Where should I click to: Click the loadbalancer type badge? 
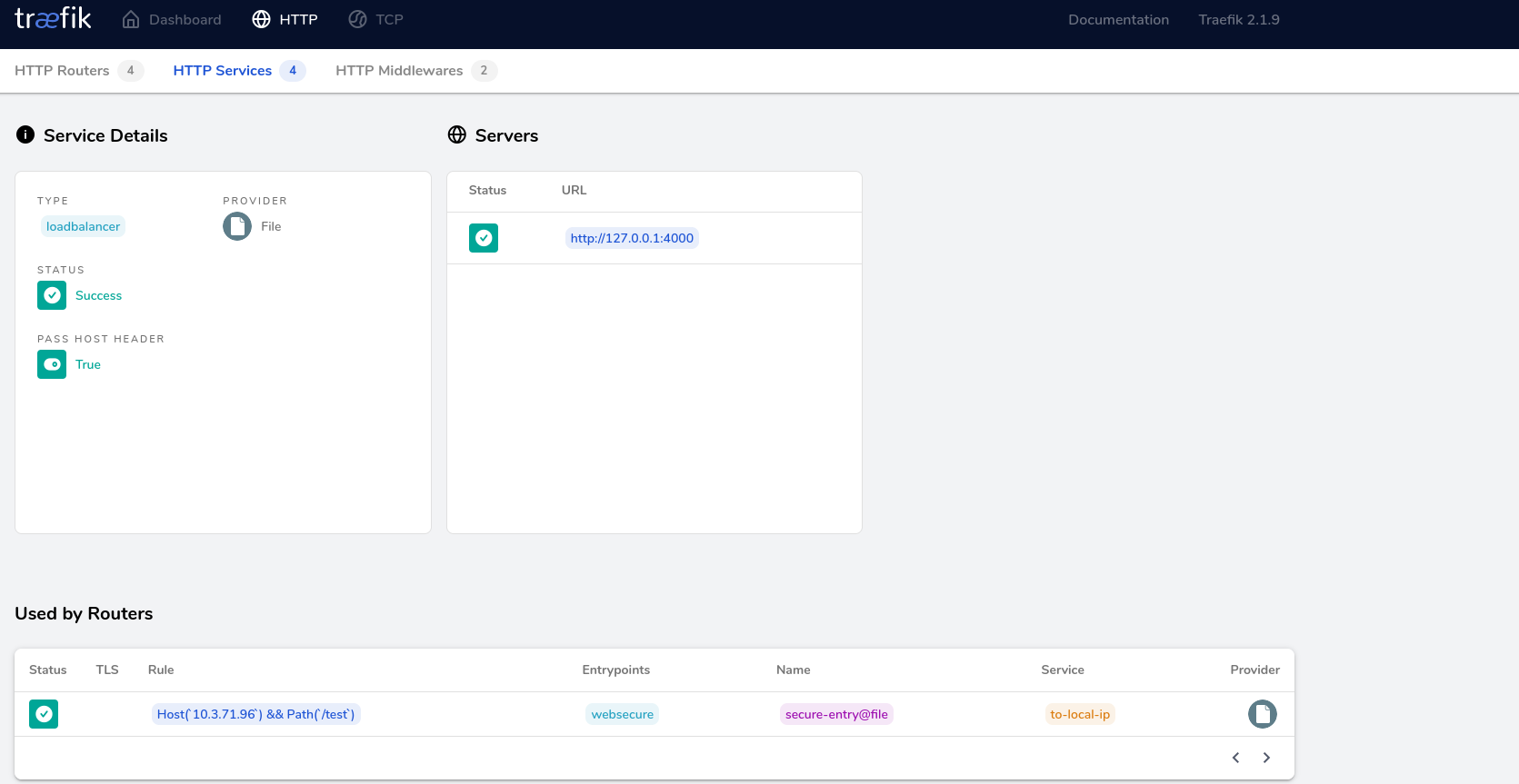tap(83, 226)
